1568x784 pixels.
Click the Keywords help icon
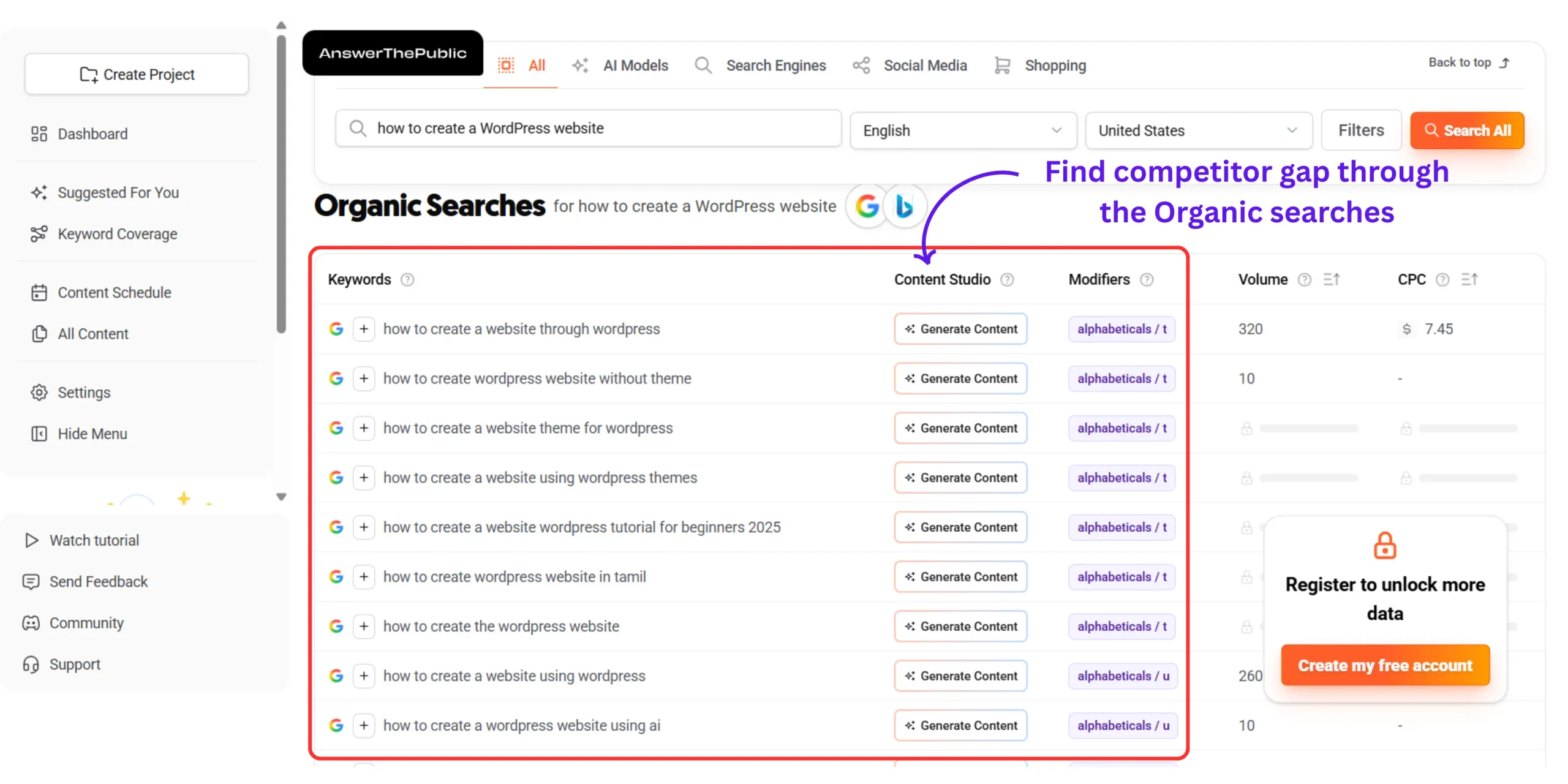point(407,280)
